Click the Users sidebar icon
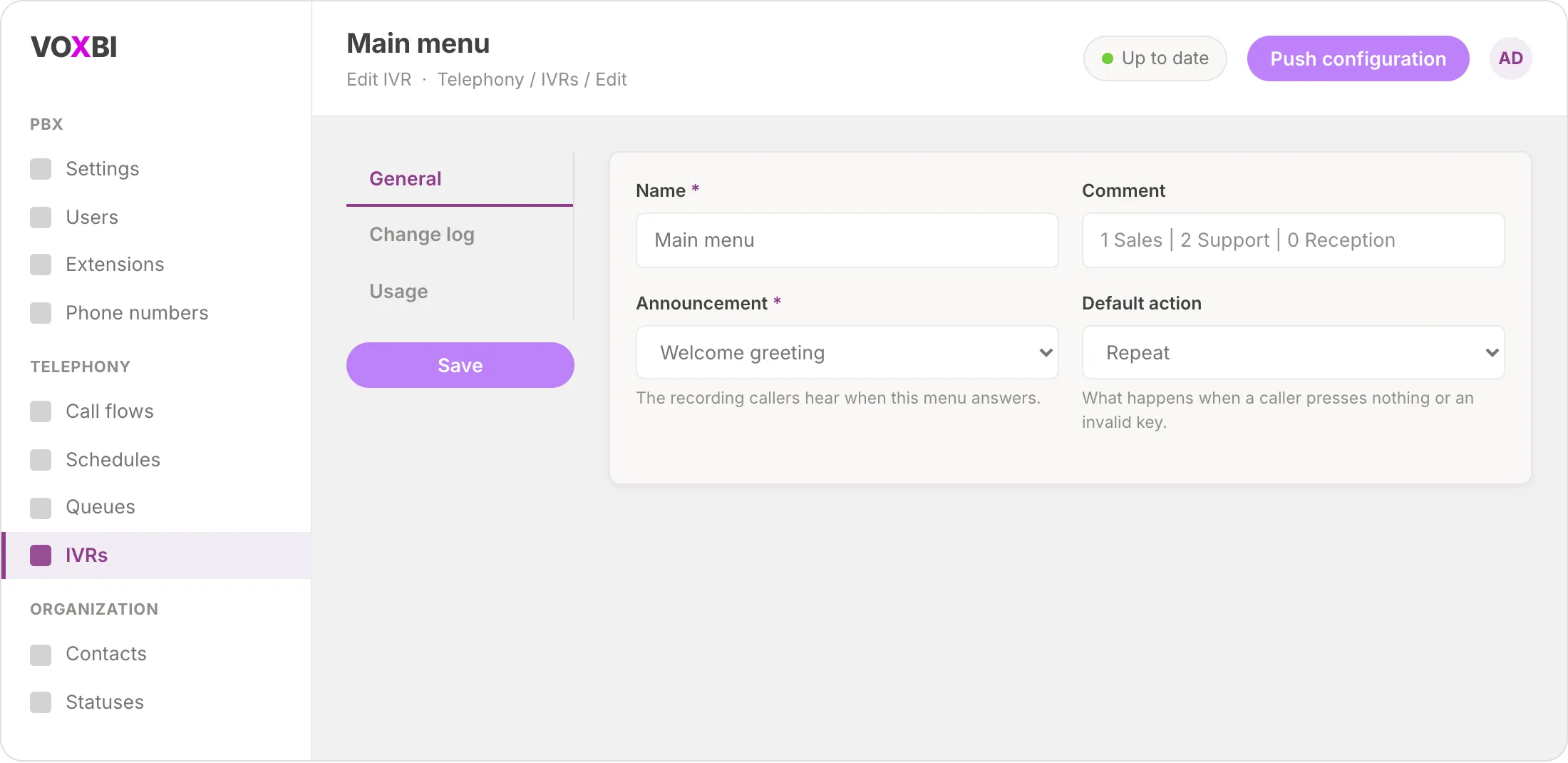This screenshot has height=763, width=1568. [41, 217]
